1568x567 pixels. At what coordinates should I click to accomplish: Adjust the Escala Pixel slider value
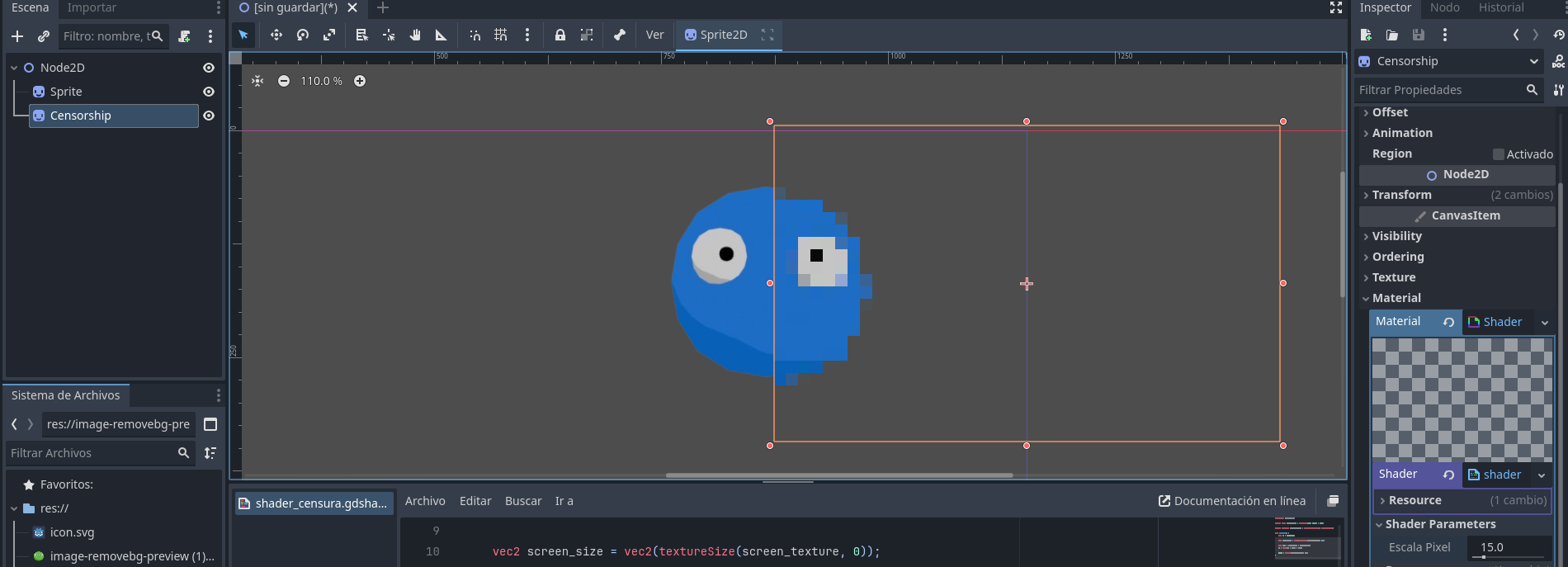[1509, 548]
